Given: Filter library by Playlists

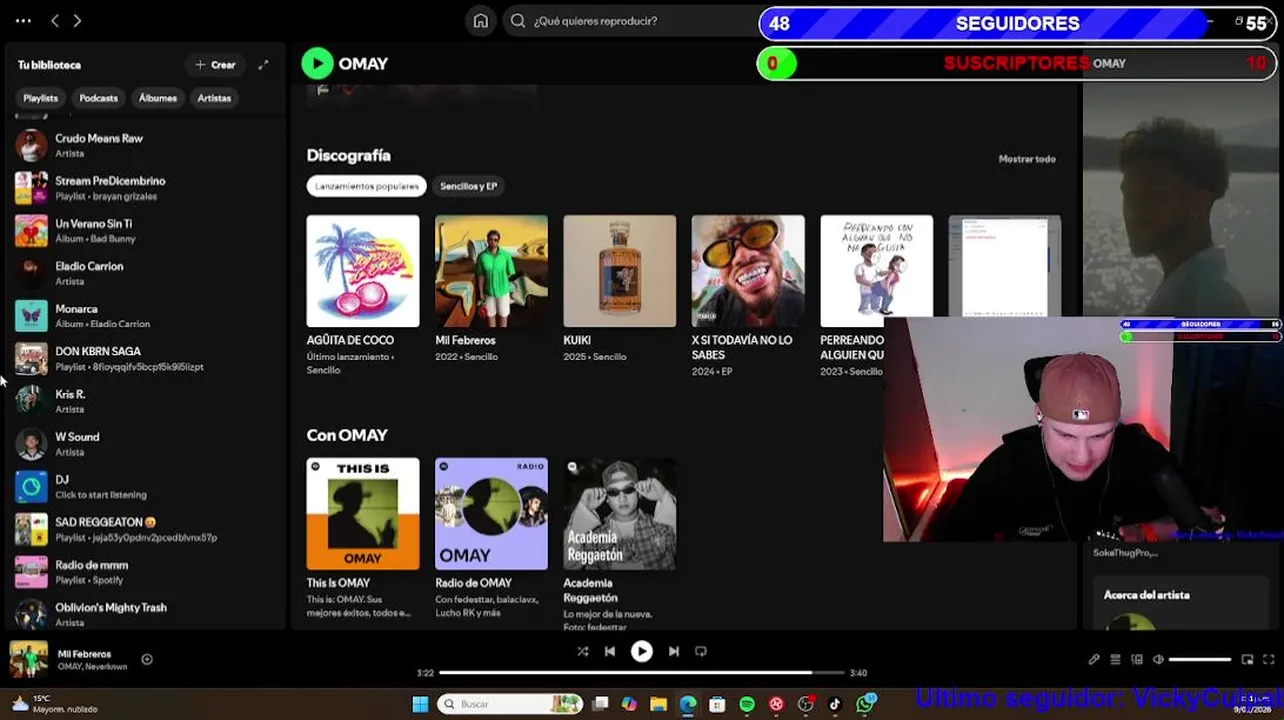Looking at the screenshot, I should [41, 98].
